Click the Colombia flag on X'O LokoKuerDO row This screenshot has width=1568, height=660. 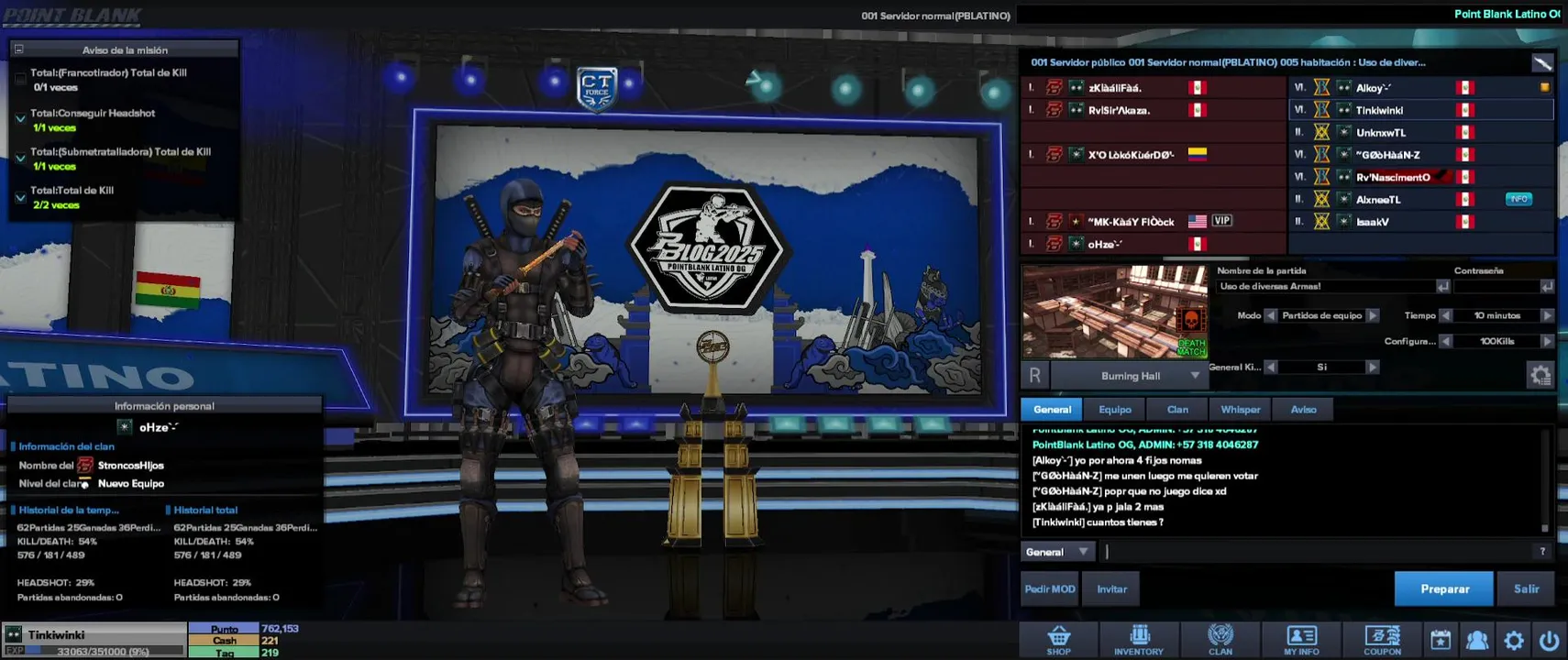pos(1198,154)
